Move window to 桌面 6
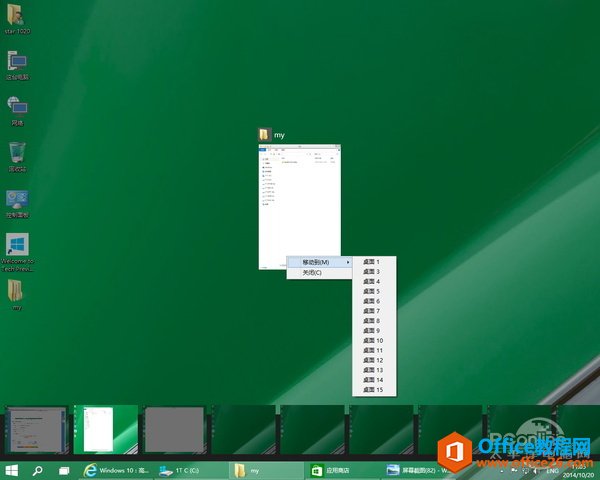The height and width of the screenshot is (480, 600). point(374,301)
